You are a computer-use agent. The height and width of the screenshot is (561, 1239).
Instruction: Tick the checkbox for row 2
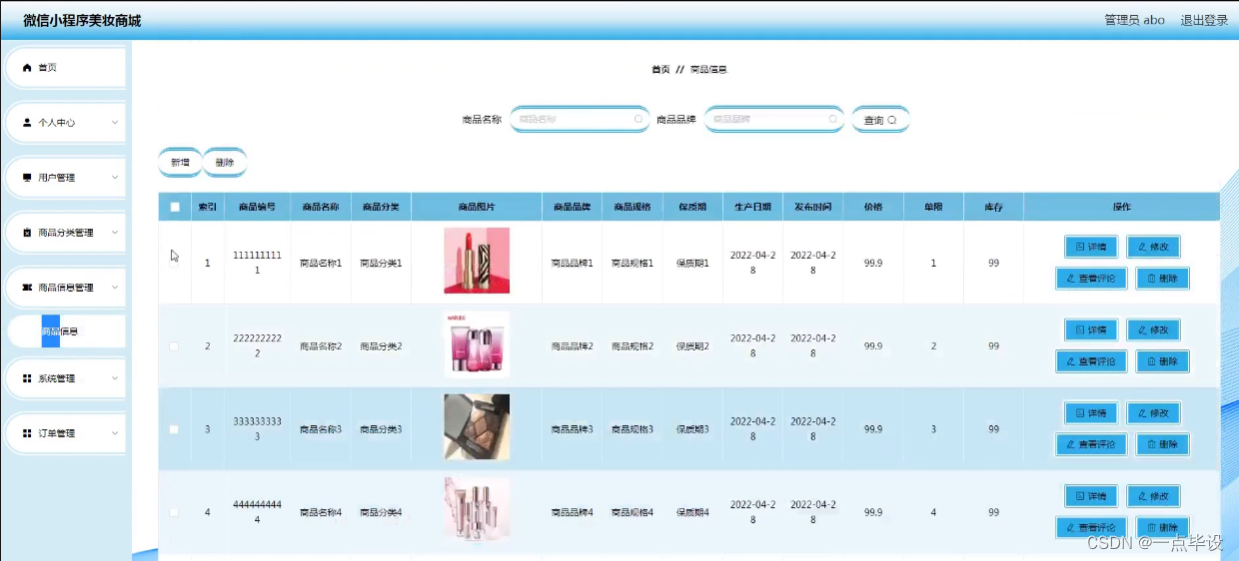pos(175,346)
